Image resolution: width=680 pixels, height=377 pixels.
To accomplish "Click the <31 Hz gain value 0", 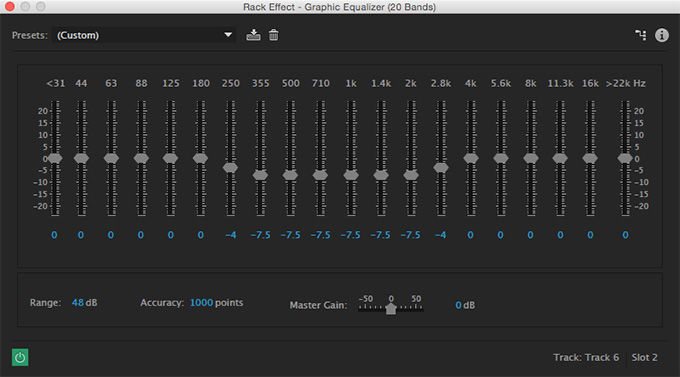I will pyautogui.click(x=54, y=235).
